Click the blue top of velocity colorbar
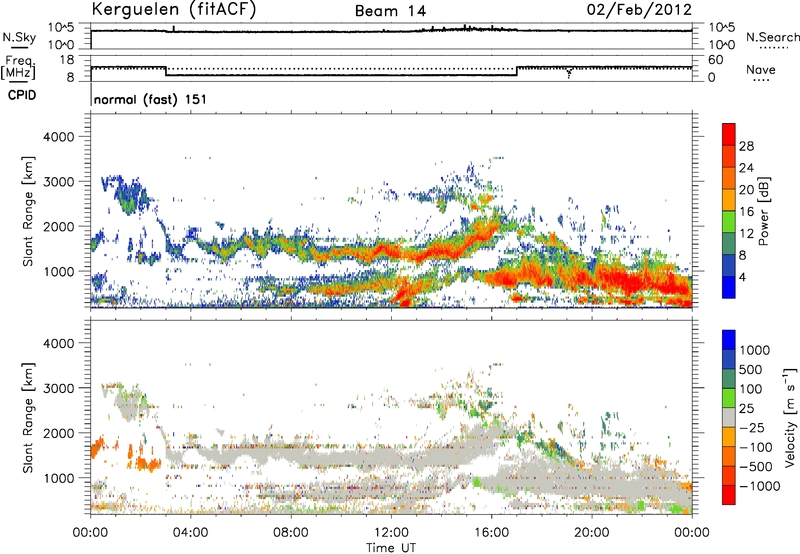Image resolution: width=800 pixels, height=554 pixels. click(729, 340)
